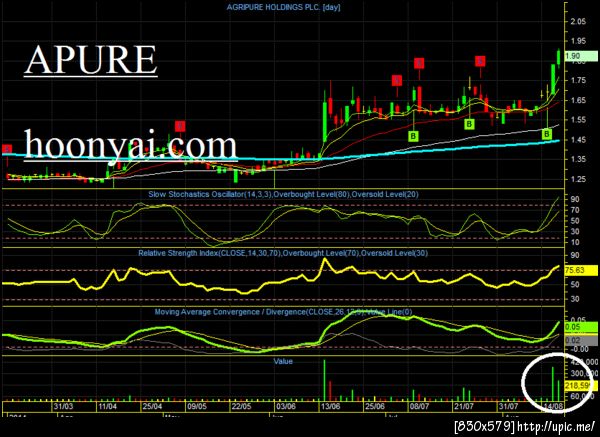Click the tallest green volume bar at 14/08
Viewport: 600px width, 437px height.
[x=553, y=384]
